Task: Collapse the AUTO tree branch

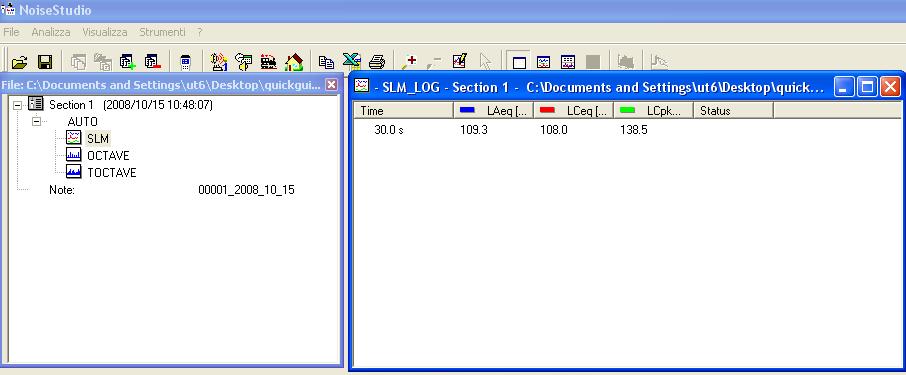Action: tap(36, 122)
